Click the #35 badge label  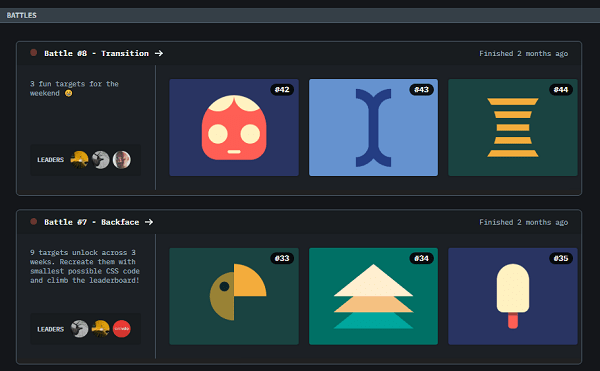[561, 258]
